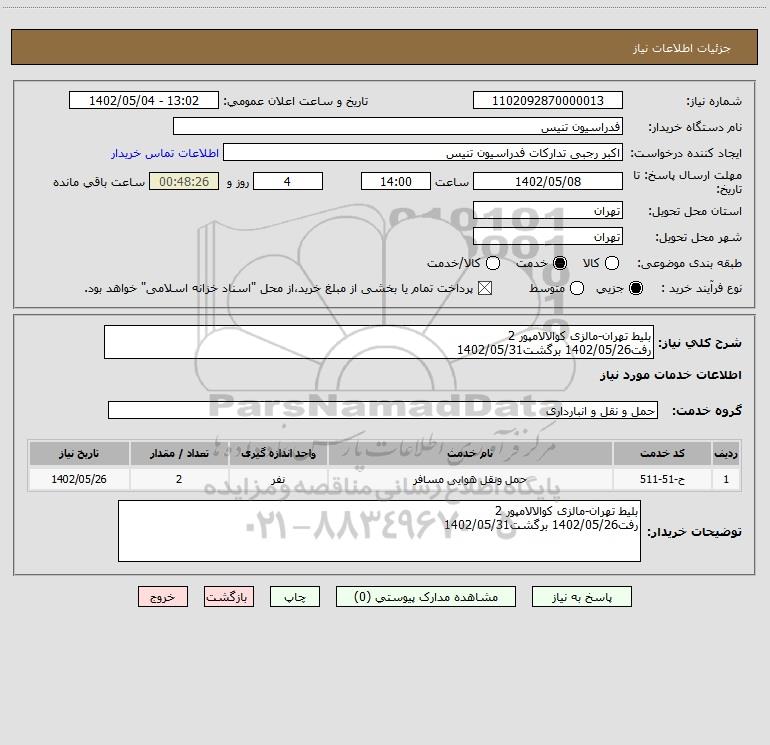Click the unit cell نفر
The height and width of the screenshot is (745, 770).
pos(278,479)
